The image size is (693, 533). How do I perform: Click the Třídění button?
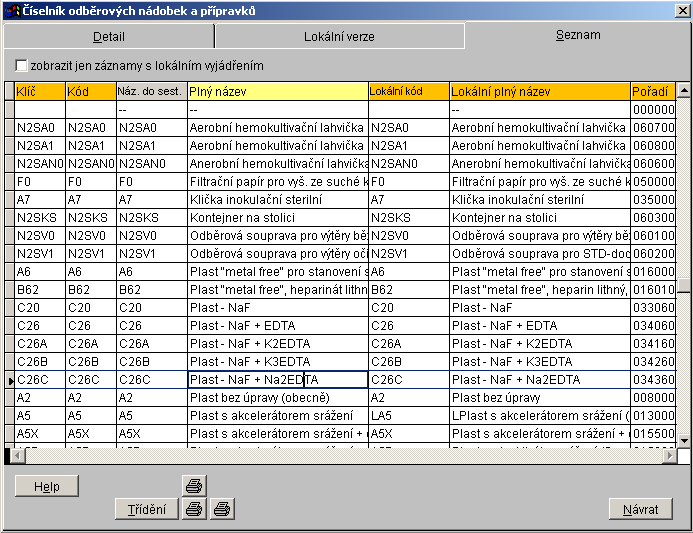pos(148,509)
